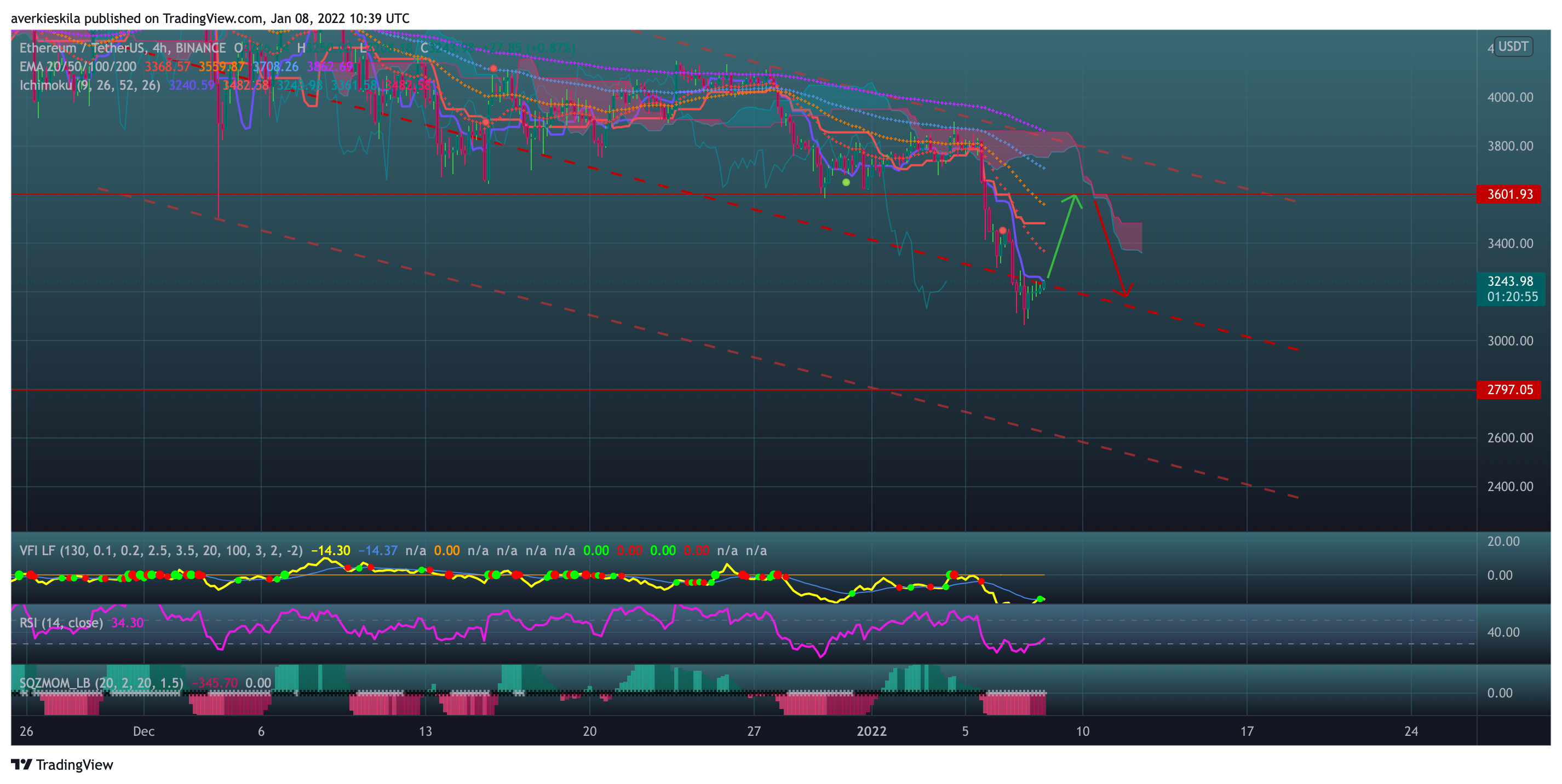Click the Ichimoku (9, 26, 52, 26) legend

[x=90, y=85]
